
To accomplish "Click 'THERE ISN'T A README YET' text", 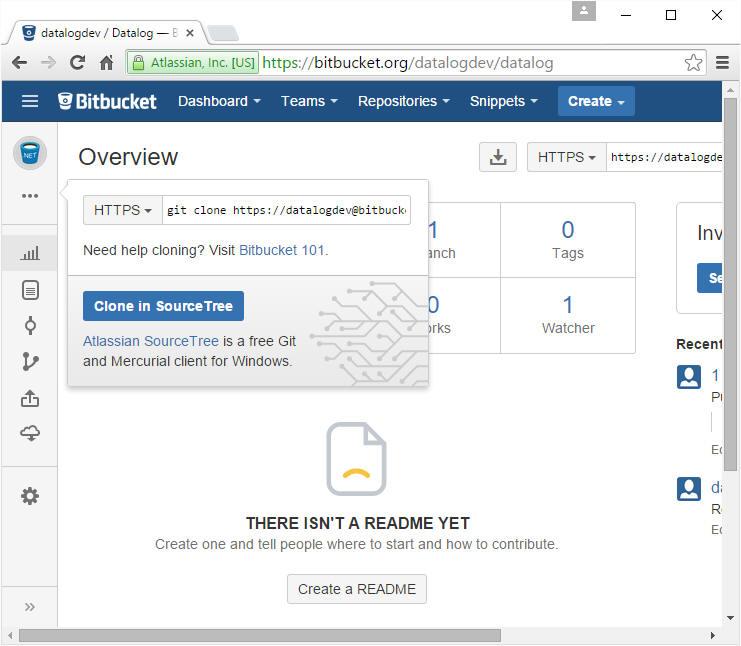I will tap(358, 523).
